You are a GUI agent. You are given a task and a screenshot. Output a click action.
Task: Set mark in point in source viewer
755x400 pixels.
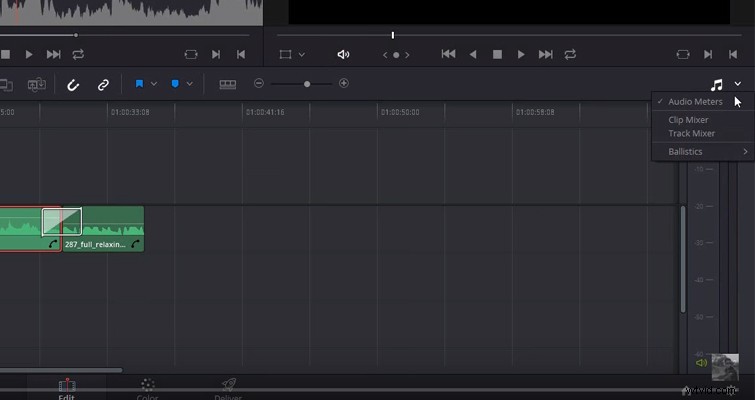(x=216, y=54)
